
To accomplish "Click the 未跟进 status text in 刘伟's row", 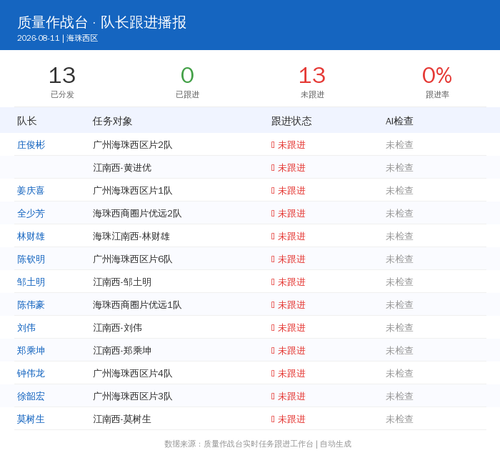I will tap(291, 328).
